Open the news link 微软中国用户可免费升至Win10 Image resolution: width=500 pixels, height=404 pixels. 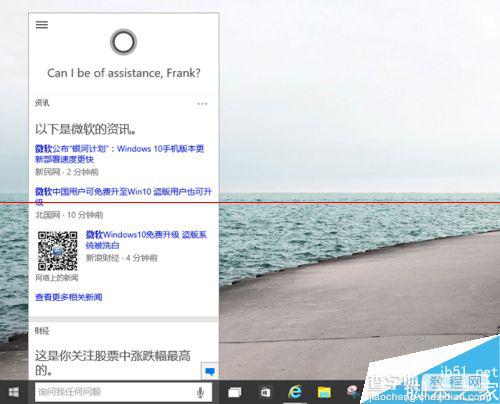[x=123, y=196]
